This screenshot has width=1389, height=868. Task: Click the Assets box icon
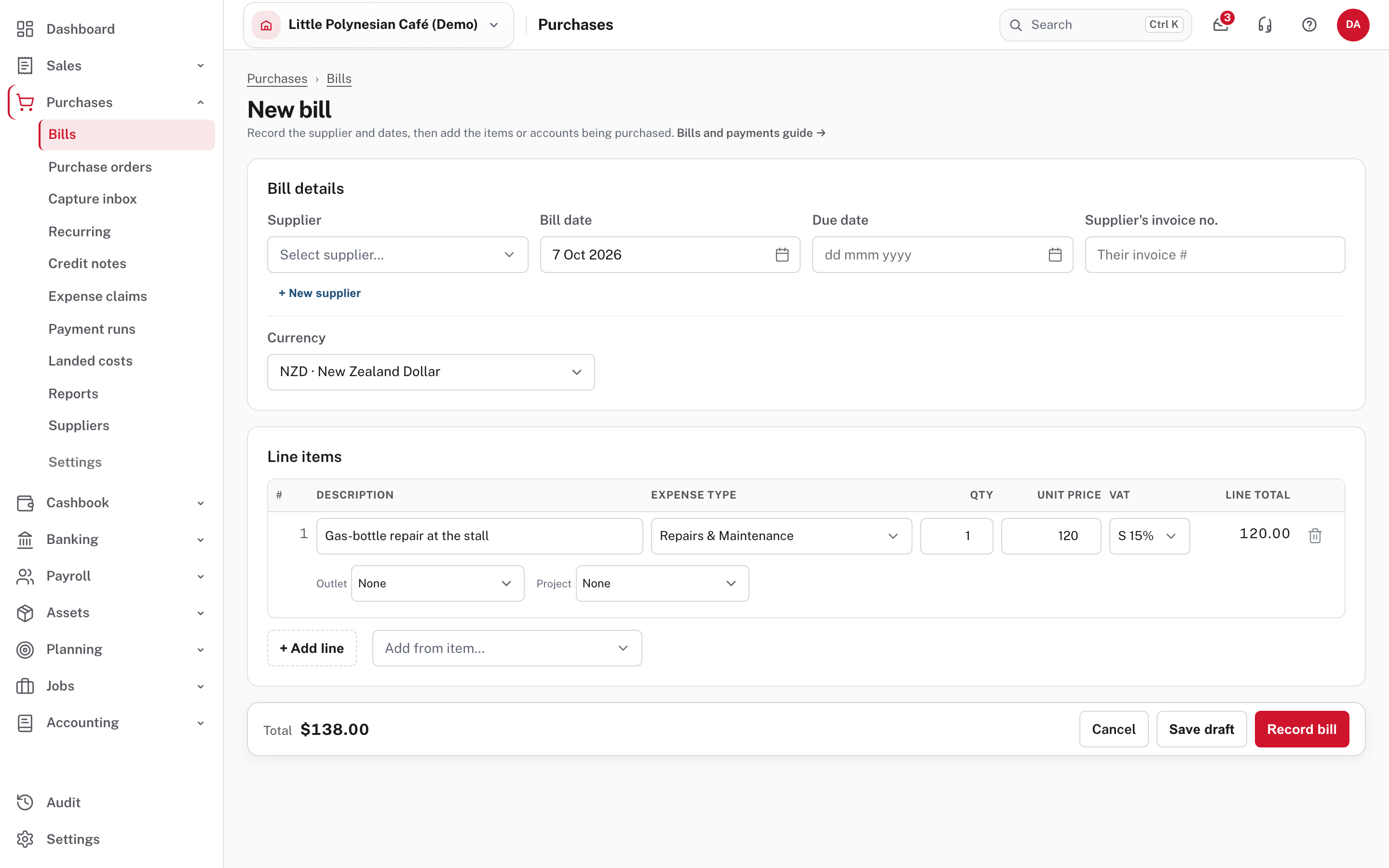(x=25, y=612)
